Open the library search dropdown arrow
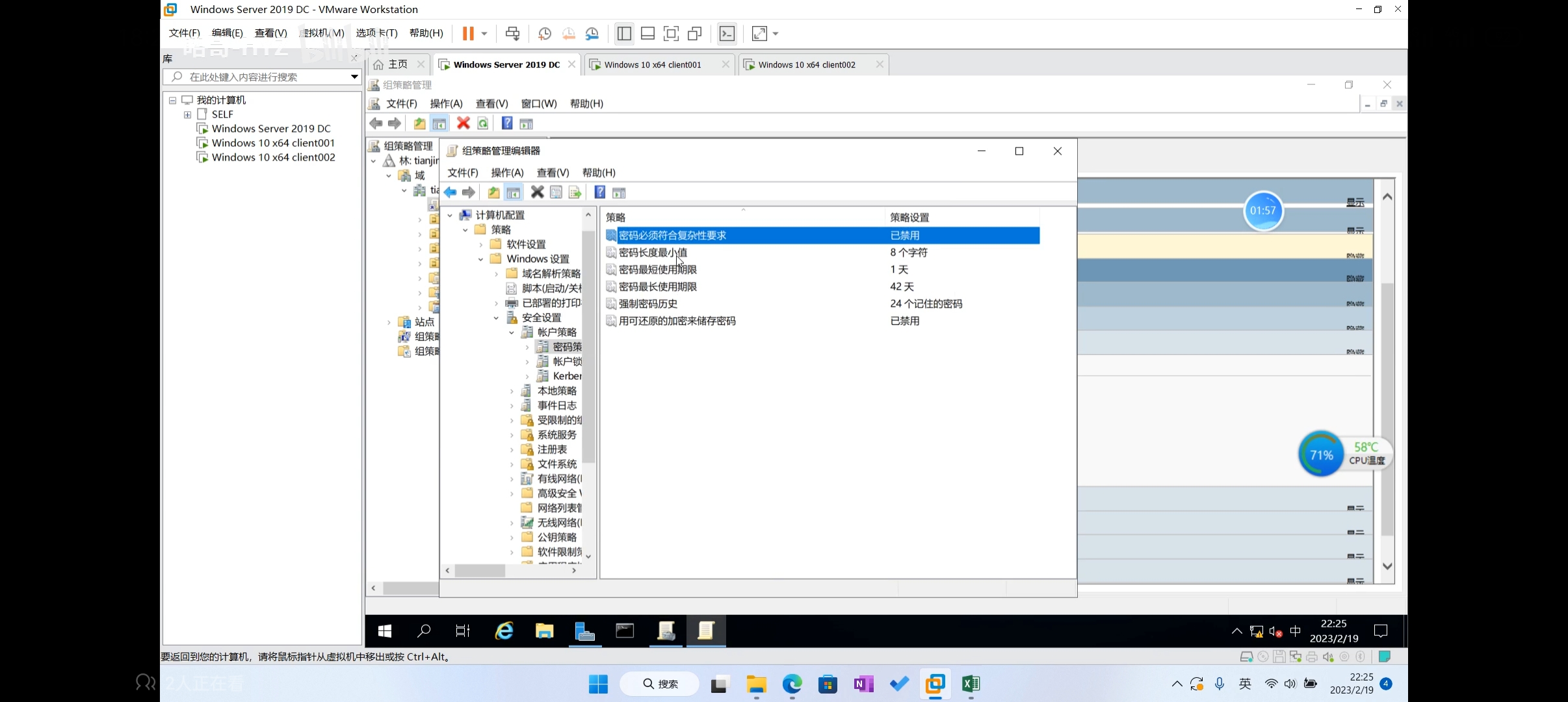Viewport: 1568px width, 702px height. (354, 77)
